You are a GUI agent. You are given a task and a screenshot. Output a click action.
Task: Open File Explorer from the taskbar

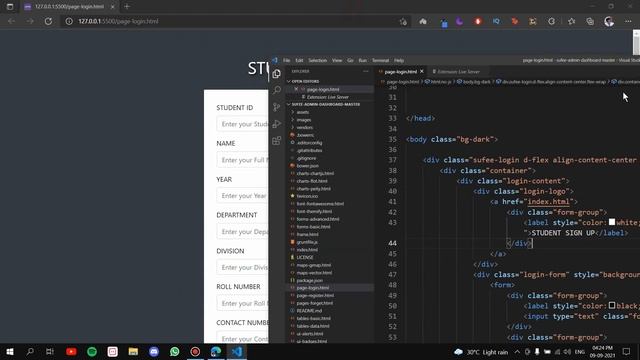(x=133, y=351)
